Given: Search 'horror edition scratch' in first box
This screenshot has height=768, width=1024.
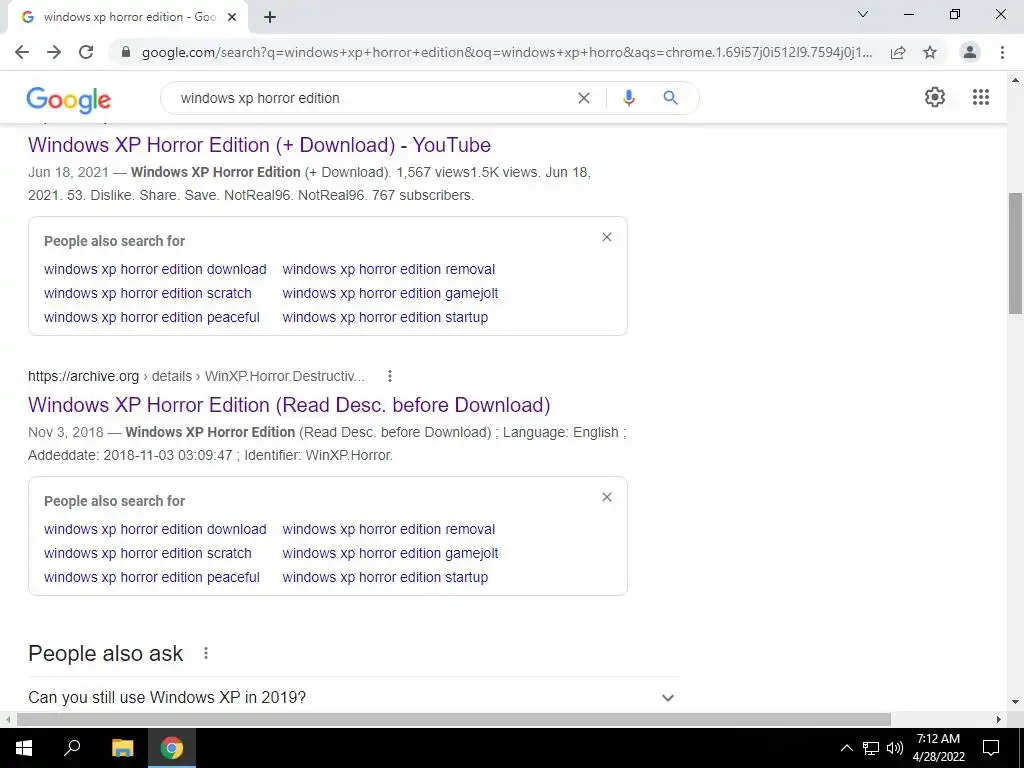Looking at the screenshot, I should pyautogui.click(x=148, y=293).
